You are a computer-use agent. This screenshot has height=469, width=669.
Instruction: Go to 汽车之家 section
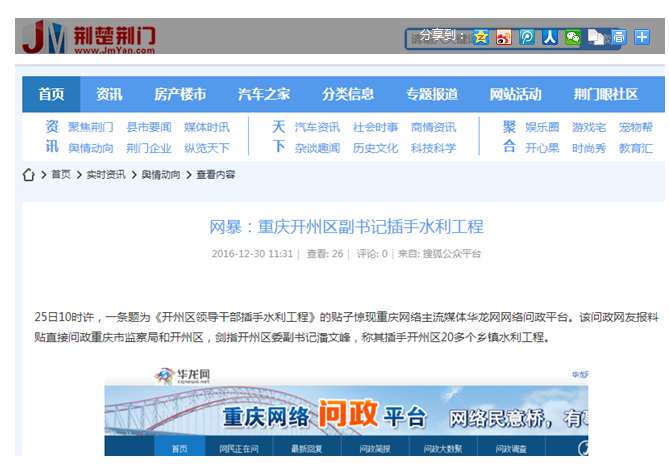(x=264, y=95)
